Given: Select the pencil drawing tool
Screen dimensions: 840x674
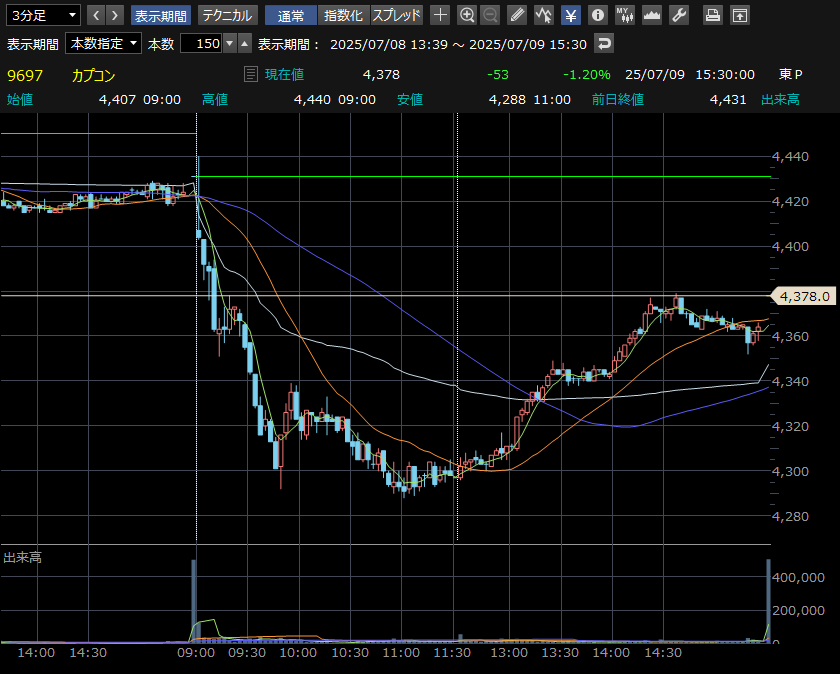Looking at the screenshot, I should pyautogui.click(x=517, y=15).
